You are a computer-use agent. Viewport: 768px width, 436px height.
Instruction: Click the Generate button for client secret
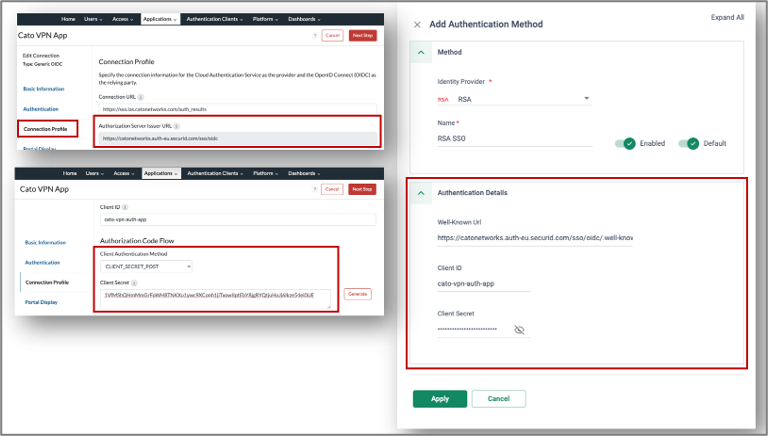click(x=358, y=294)
